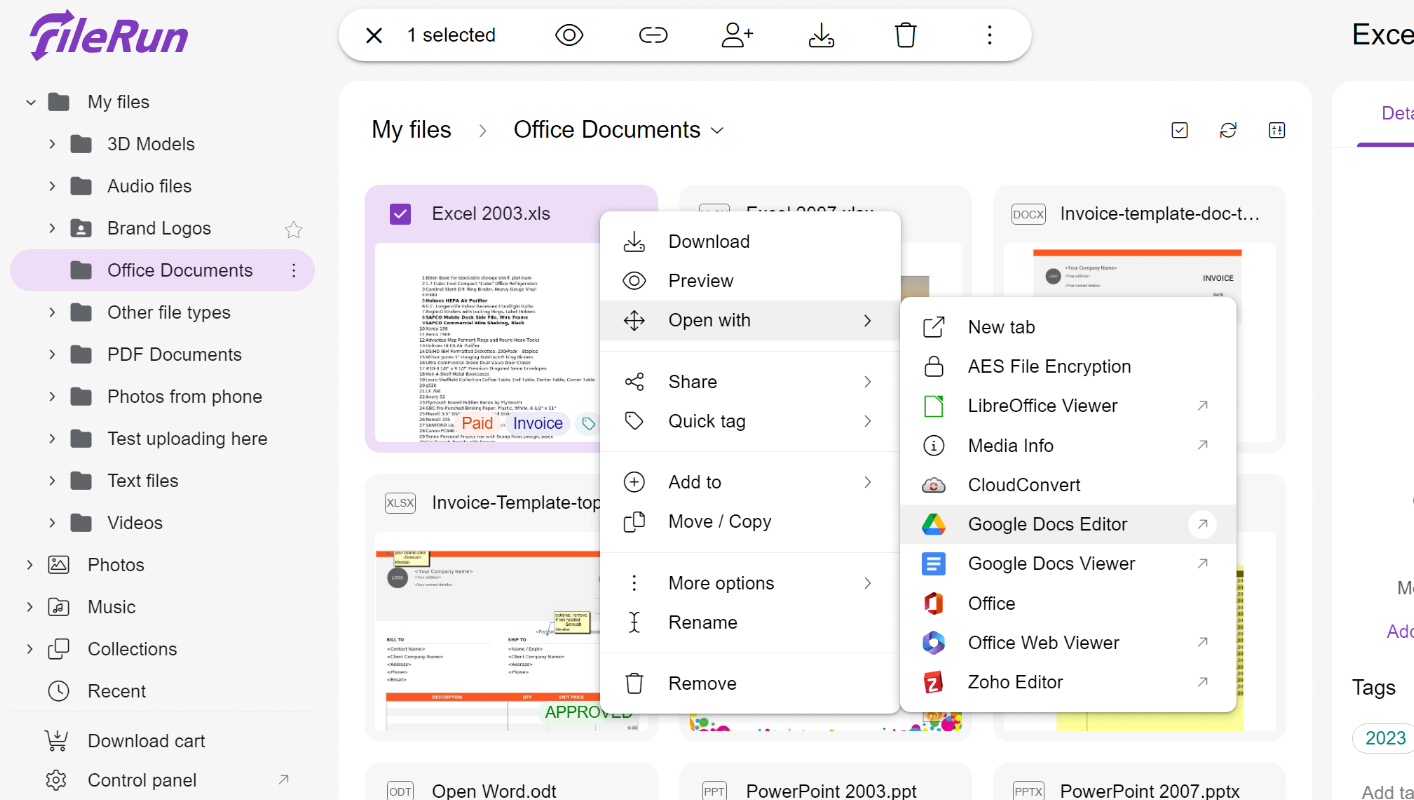Open Control panel in sidebar

tap(142, 780)
